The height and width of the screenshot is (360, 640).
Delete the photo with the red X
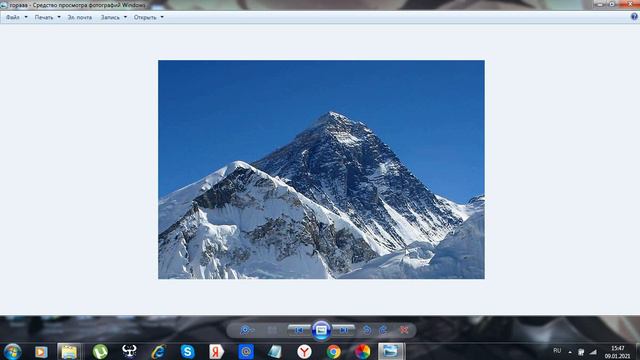[404, 330]
